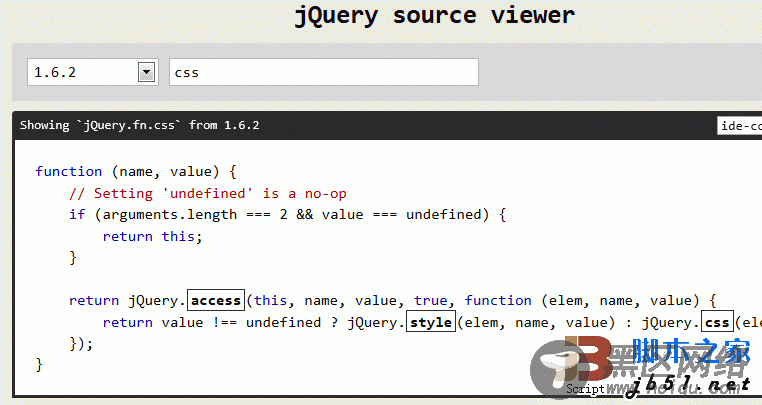Click the 'function (name, value) {' line
Image resolution: width=762 pixels, height=405 pixels.
click(x=136, y=172)
